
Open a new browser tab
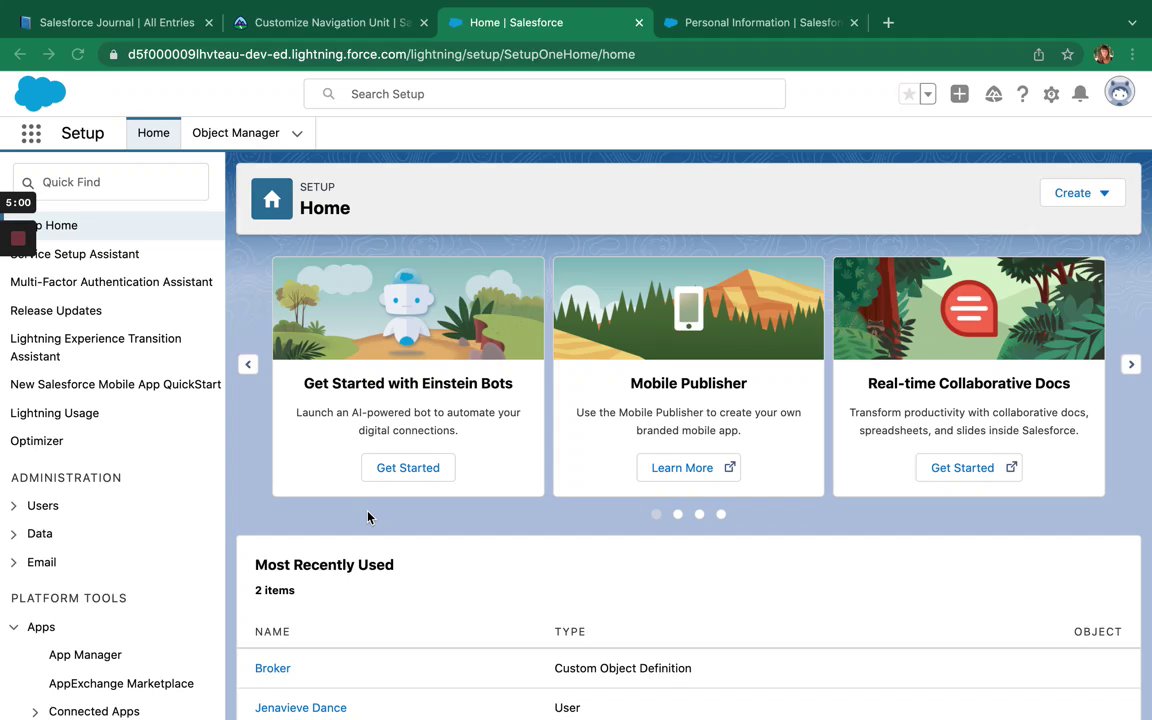(x=888, y=23)
